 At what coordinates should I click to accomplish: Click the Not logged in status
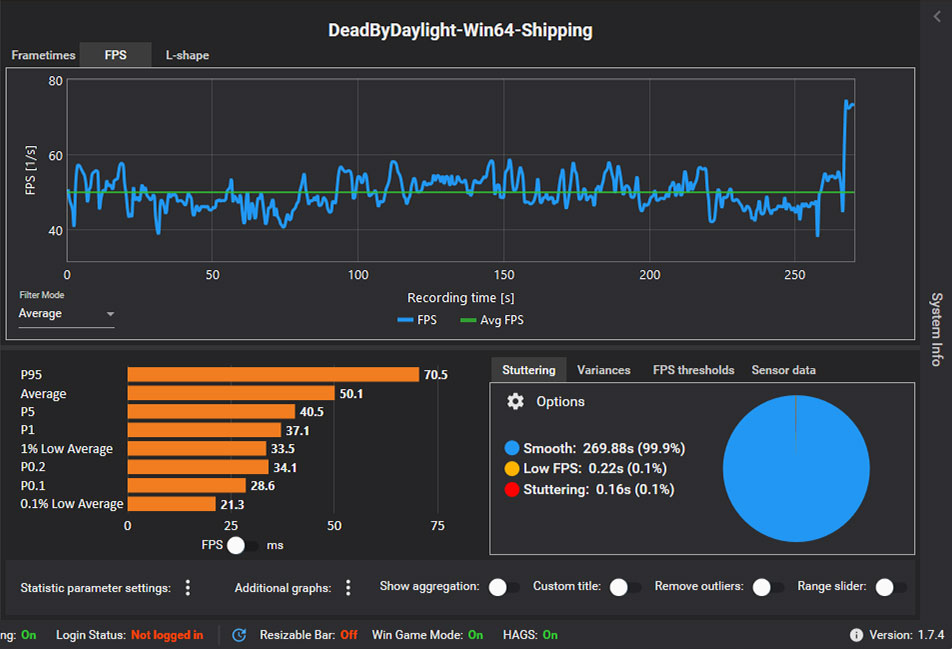[x=167, y=635]
